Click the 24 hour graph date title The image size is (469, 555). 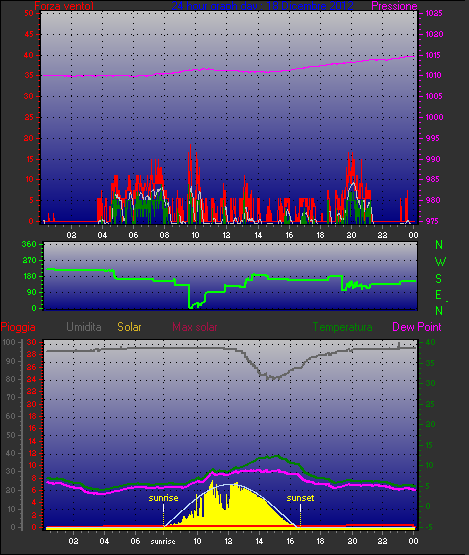tap(262, 6)
